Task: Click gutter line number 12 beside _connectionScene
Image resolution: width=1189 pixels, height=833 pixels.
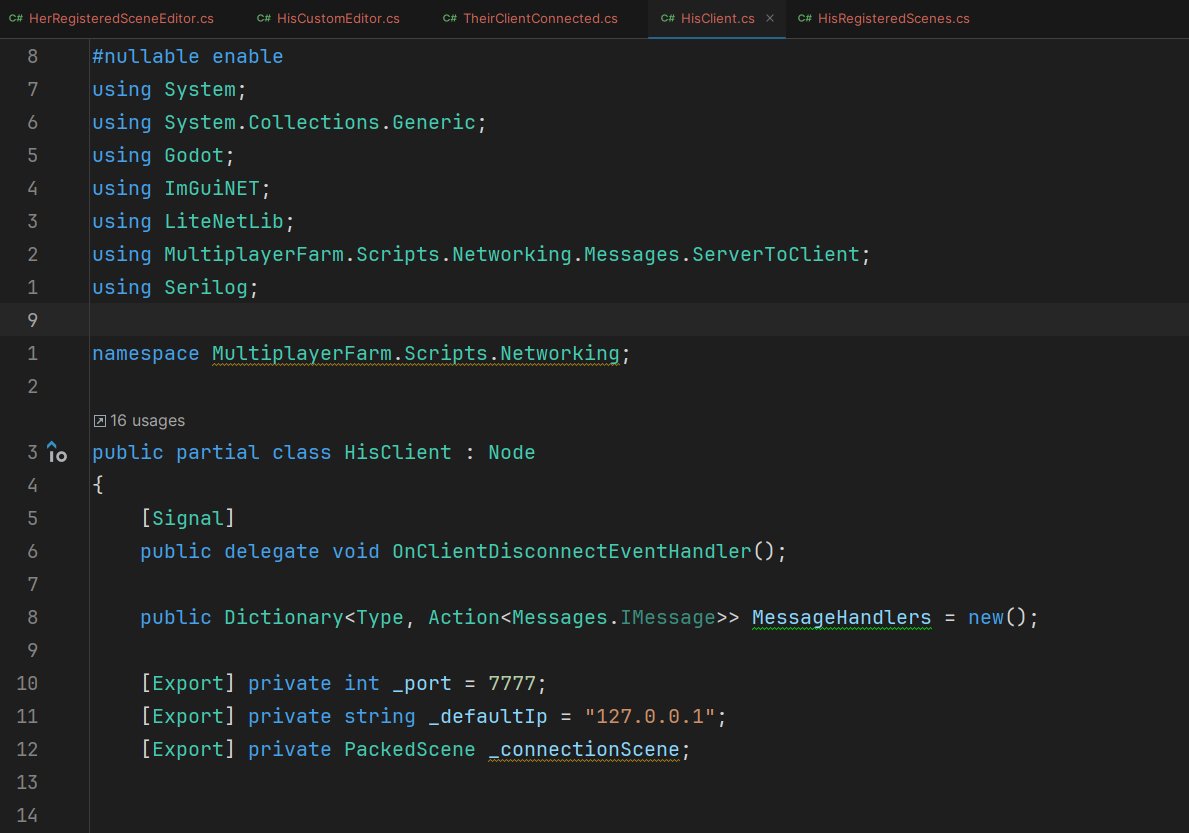Action: pyautogui.click(x=27, y=750)
